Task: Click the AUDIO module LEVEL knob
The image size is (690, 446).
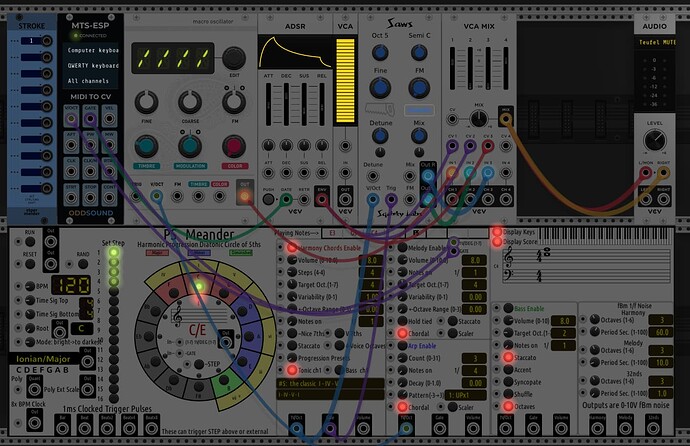Action: [654, 141]
